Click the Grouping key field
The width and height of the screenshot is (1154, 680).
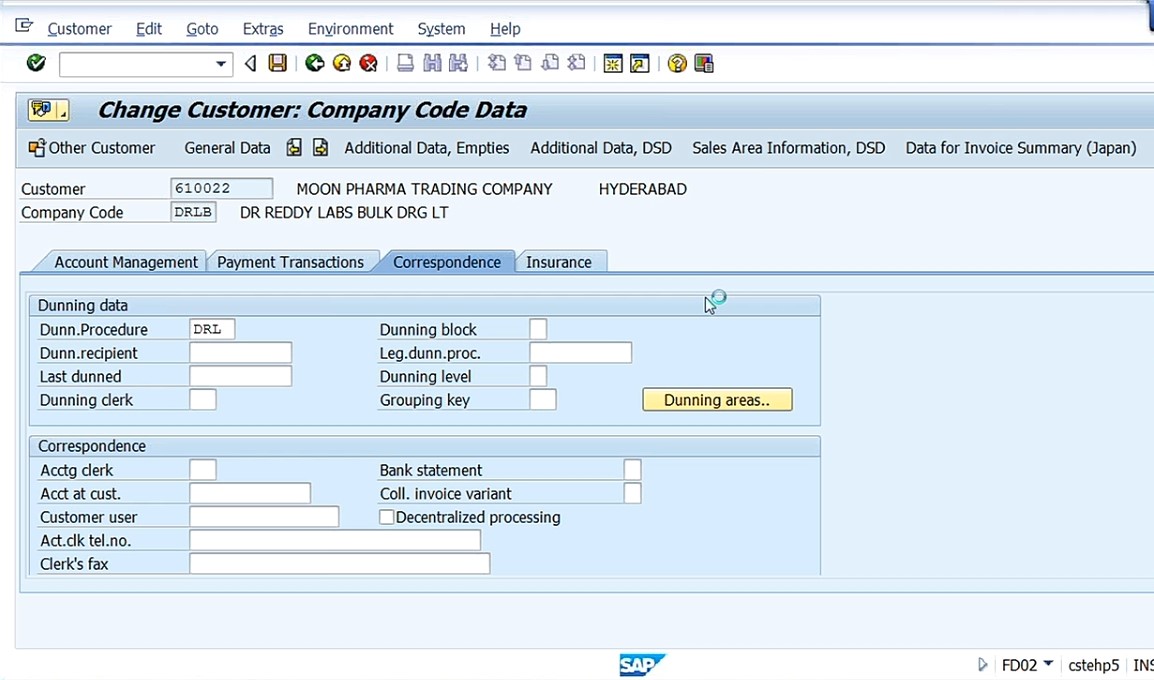click(543, 400)
